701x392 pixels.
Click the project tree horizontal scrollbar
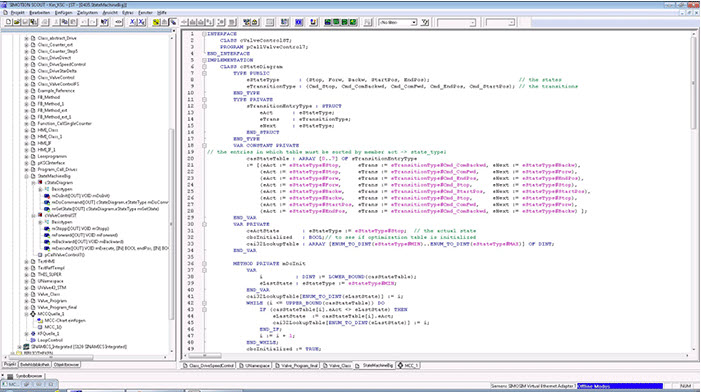[51, 357]
